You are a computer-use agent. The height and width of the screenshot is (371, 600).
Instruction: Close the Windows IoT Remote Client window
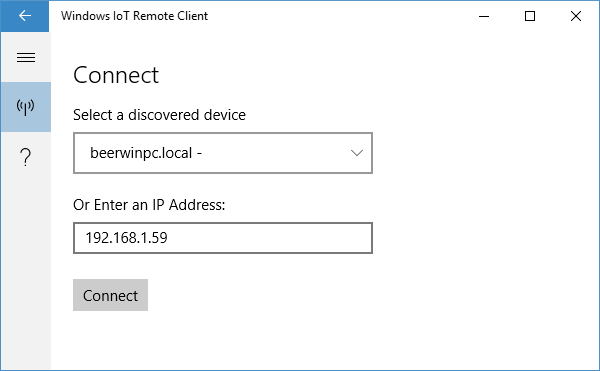tap(576, 16)
